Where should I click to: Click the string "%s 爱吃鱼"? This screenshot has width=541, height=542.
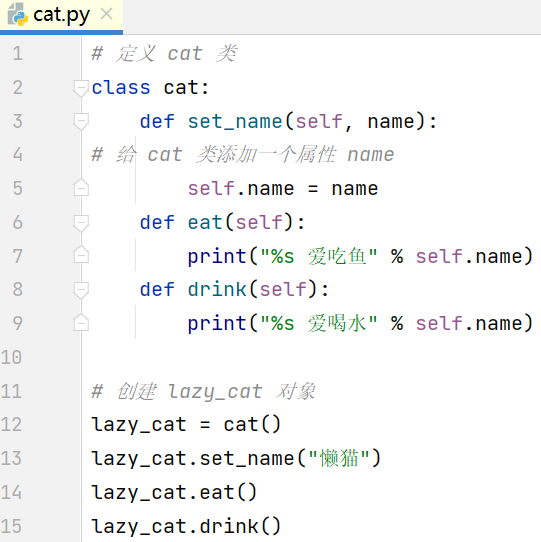tap(318, 256)
